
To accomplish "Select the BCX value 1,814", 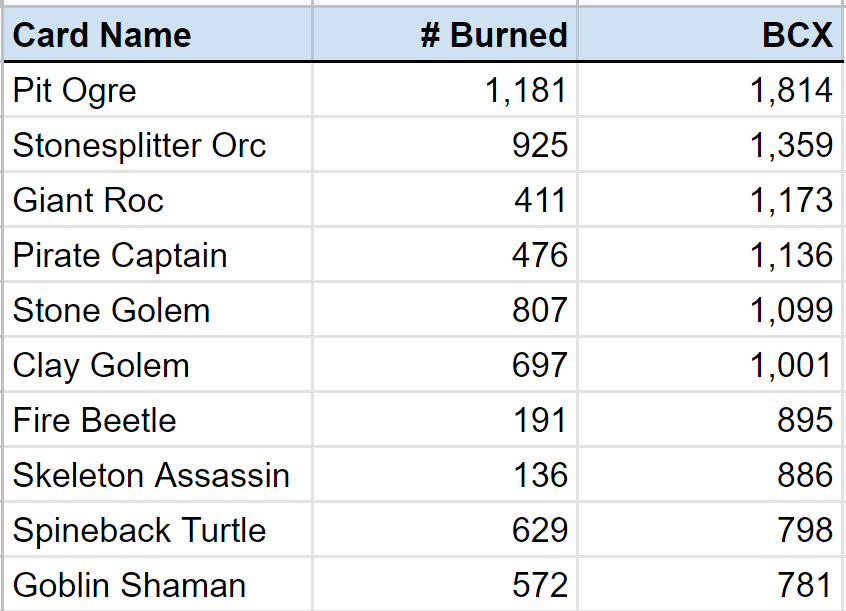I will [x=791, y=91].
